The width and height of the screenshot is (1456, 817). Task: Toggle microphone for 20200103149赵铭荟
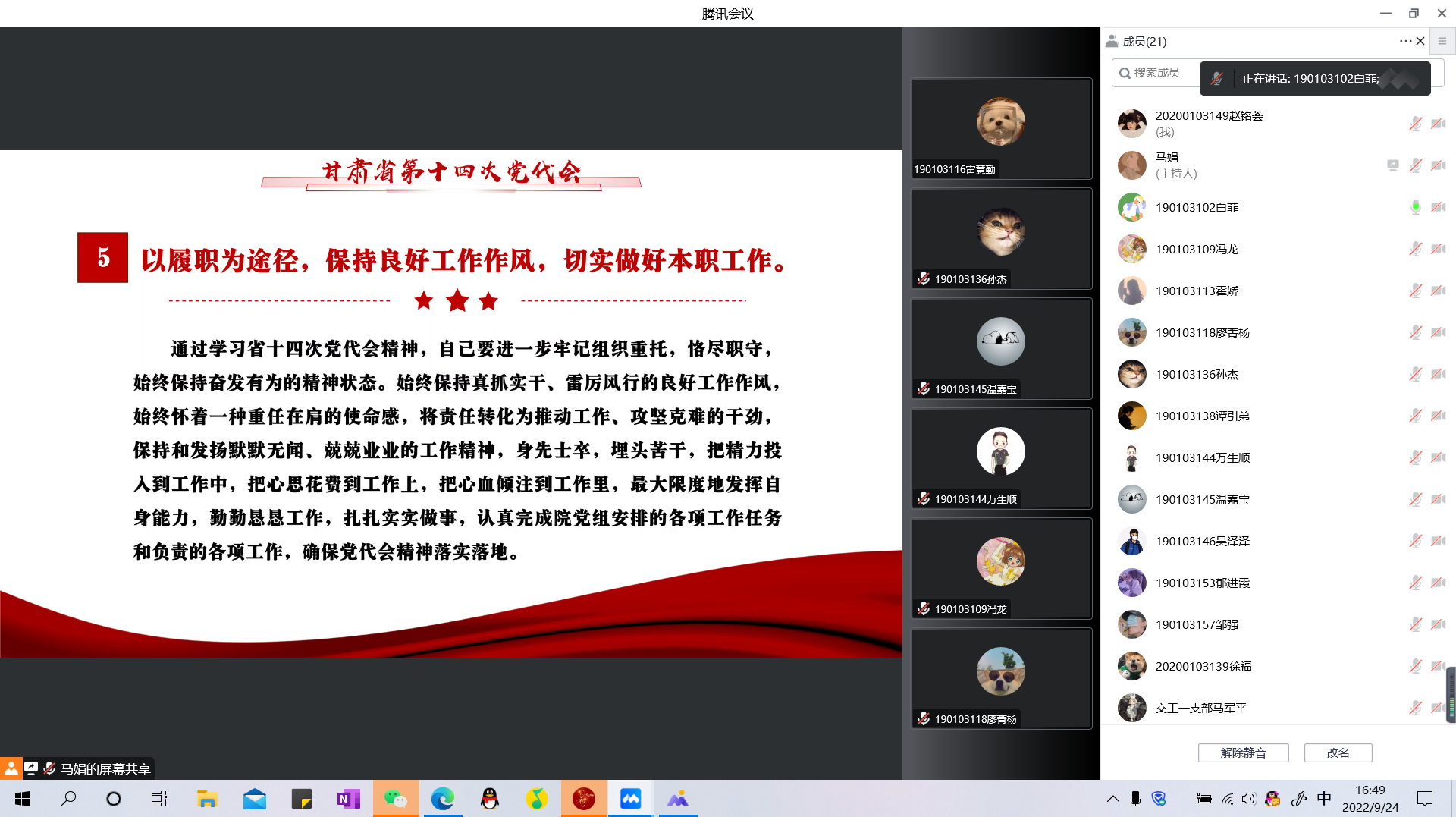1415,124
